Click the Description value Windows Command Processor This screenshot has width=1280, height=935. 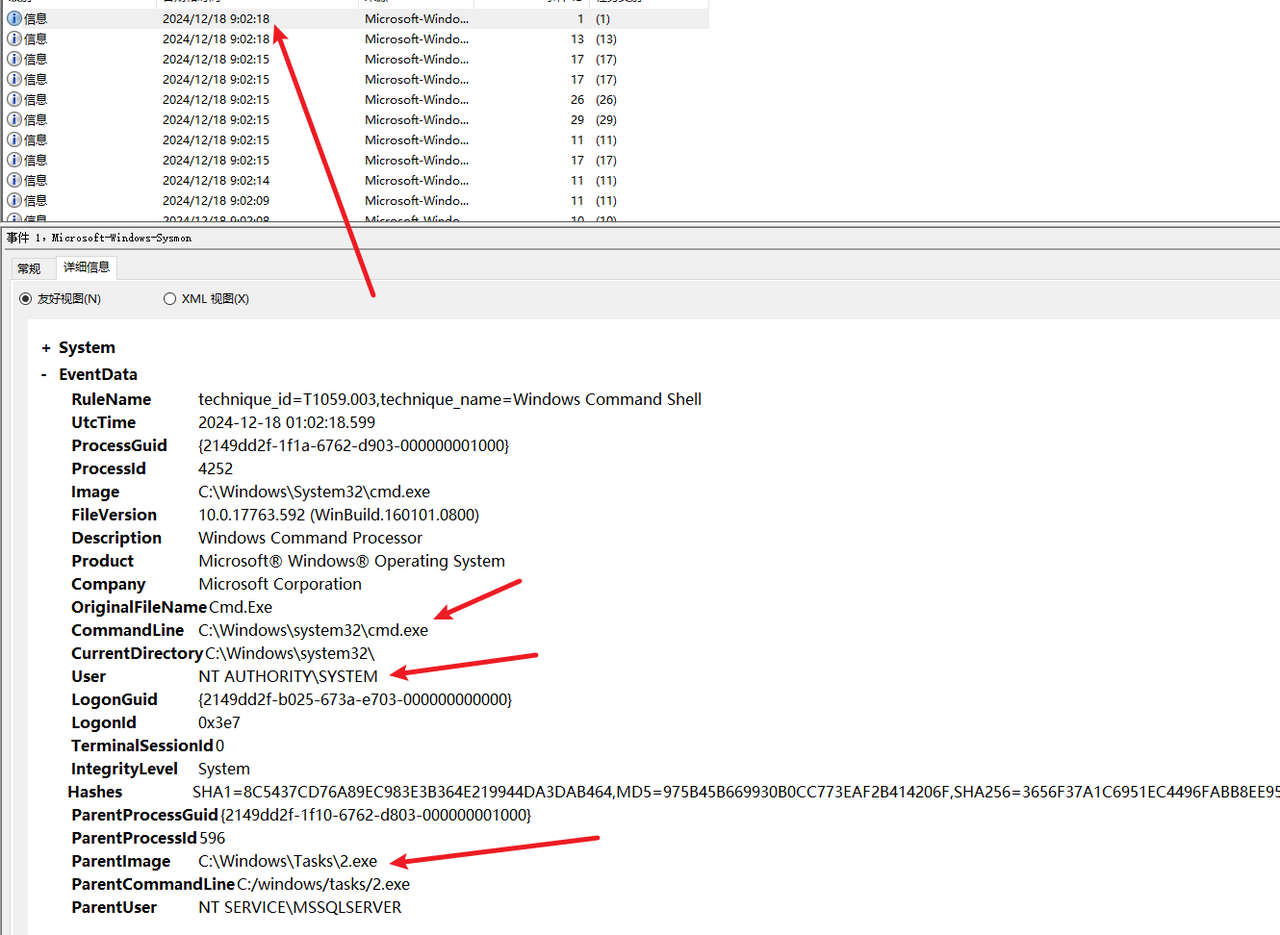coord(310,538)
